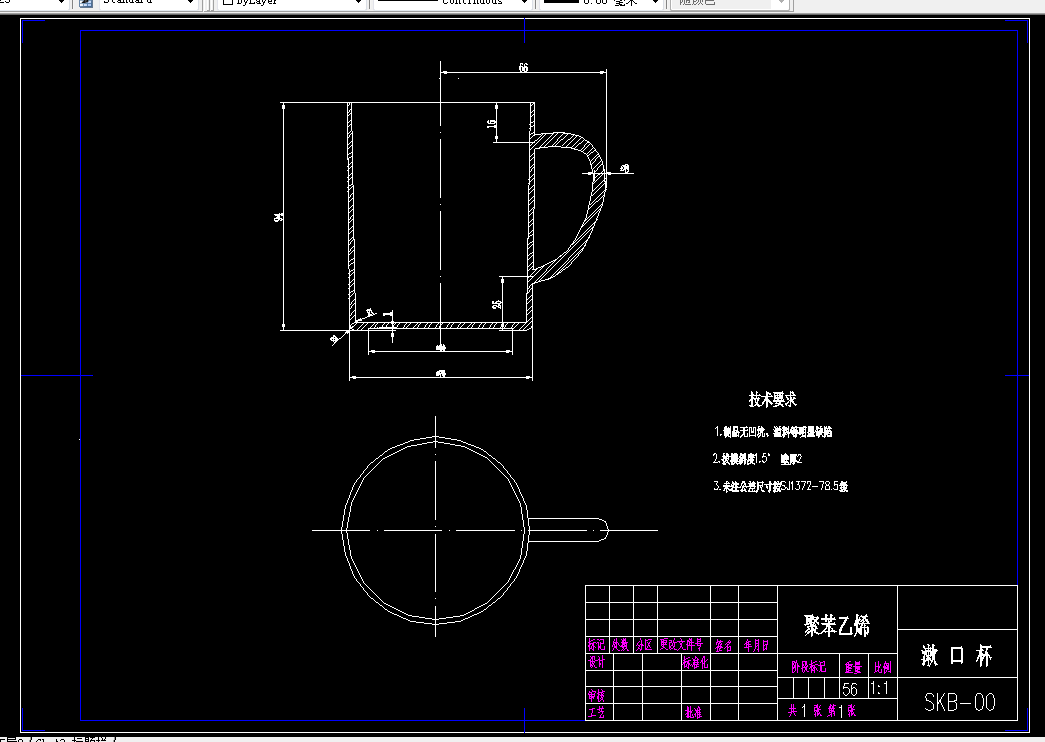Select the weight value 56
The image size is (1045, 742).
[850, 689]
